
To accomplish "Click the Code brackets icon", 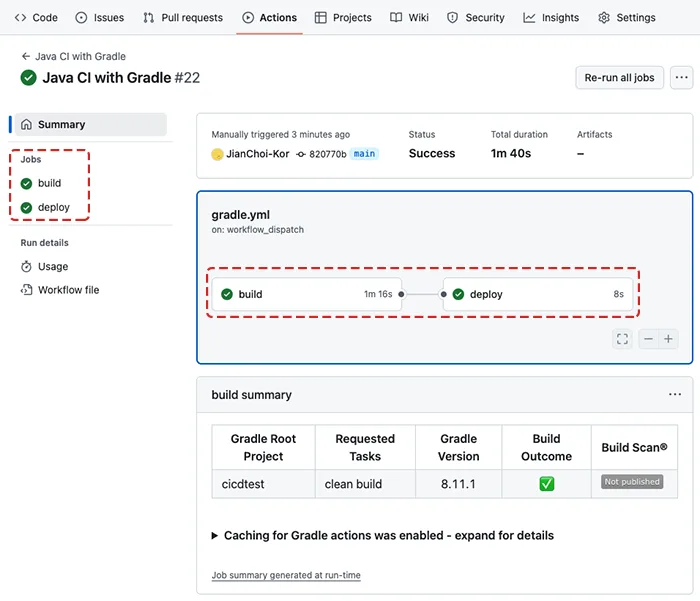I will 20,17.
